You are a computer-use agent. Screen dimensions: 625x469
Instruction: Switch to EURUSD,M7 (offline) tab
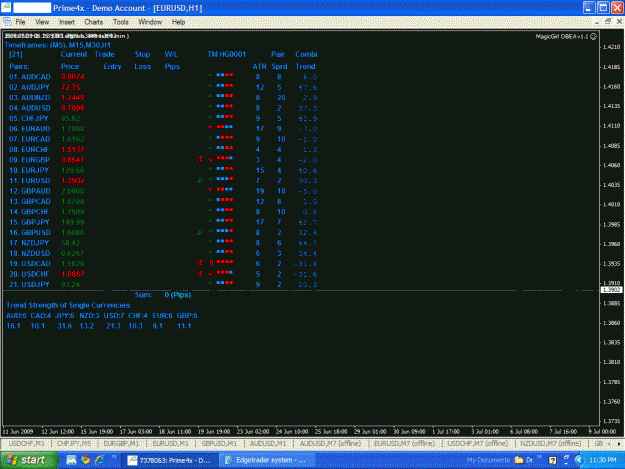(404, 443)
